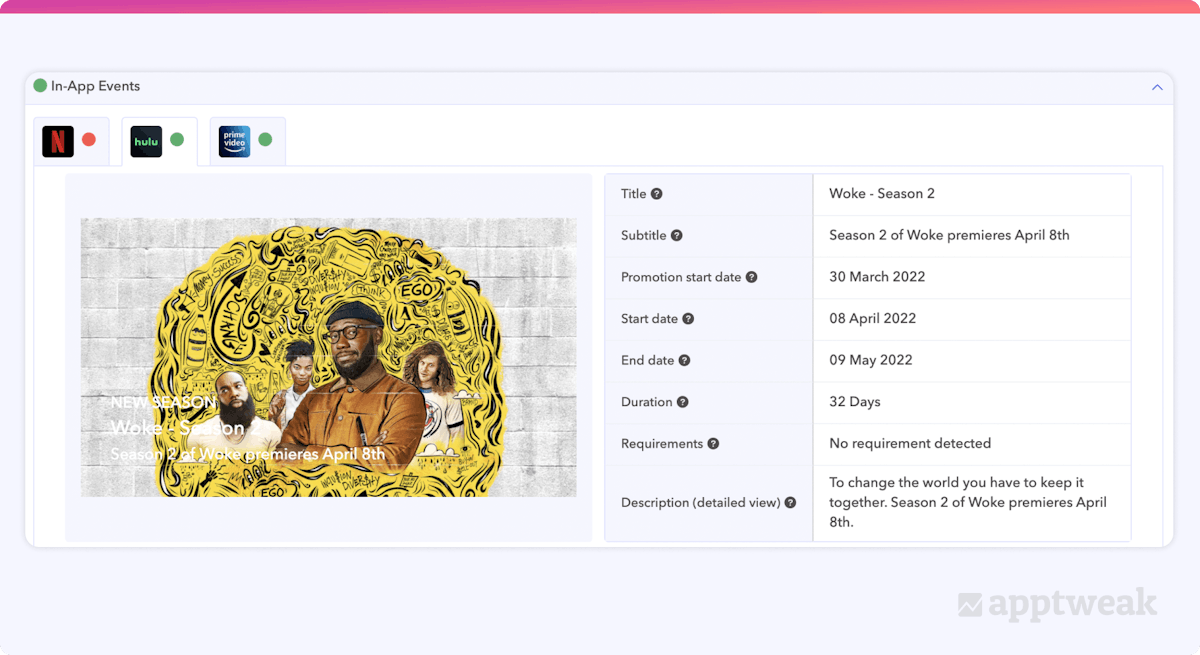
Task: Click the 'Subtitle' row label
Action: point(644,236)
